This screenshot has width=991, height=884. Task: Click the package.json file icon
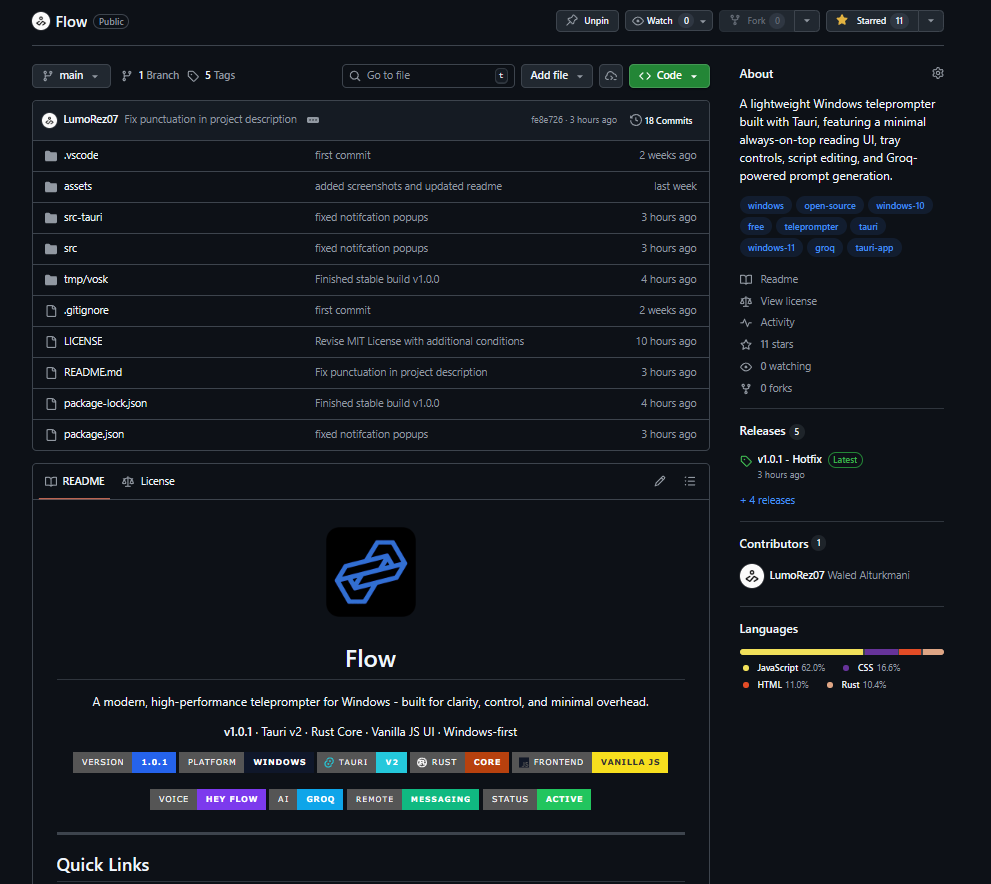[x=51, y=435]
